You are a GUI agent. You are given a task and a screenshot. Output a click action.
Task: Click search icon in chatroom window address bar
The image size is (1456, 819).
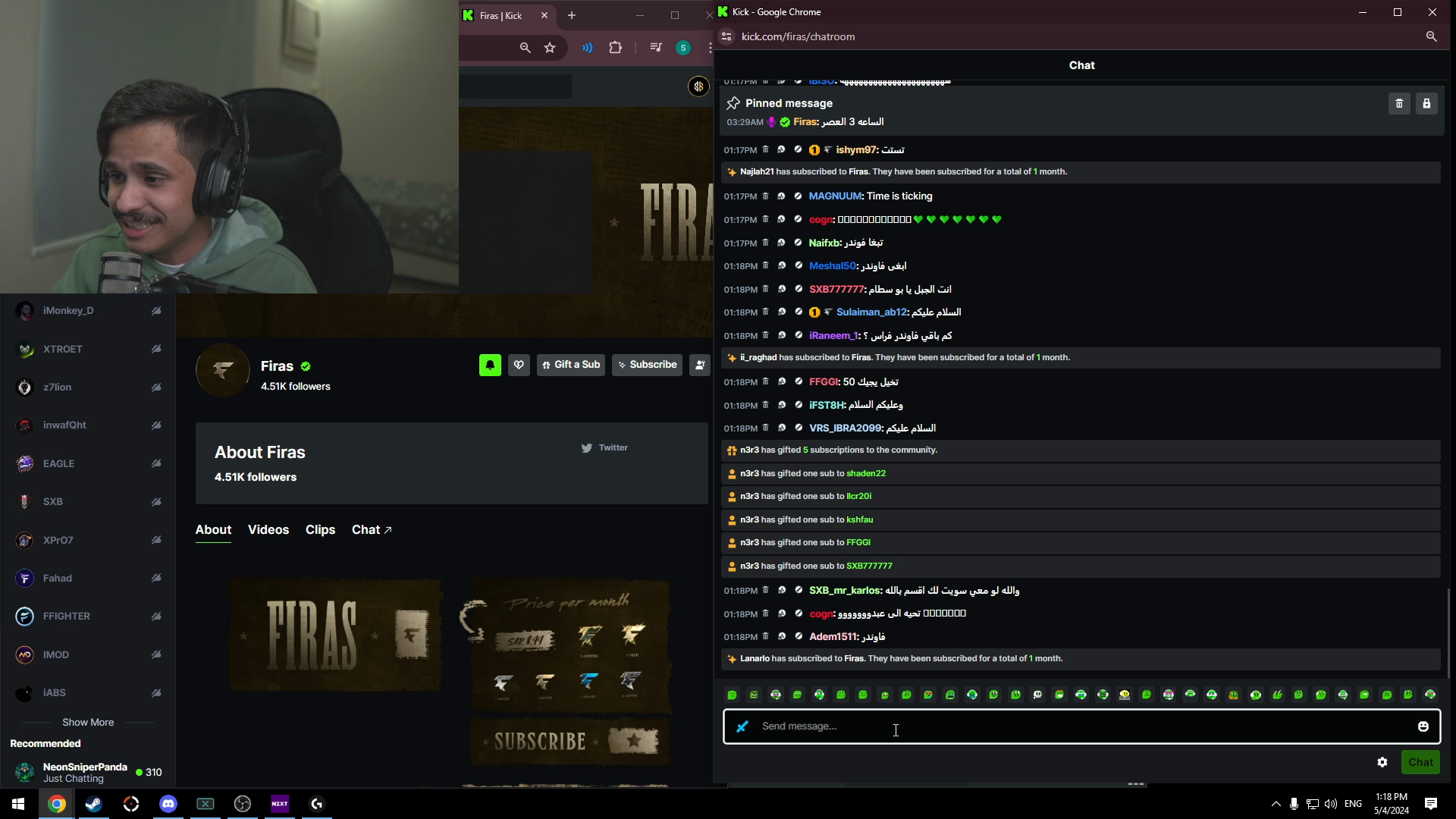1431,36
